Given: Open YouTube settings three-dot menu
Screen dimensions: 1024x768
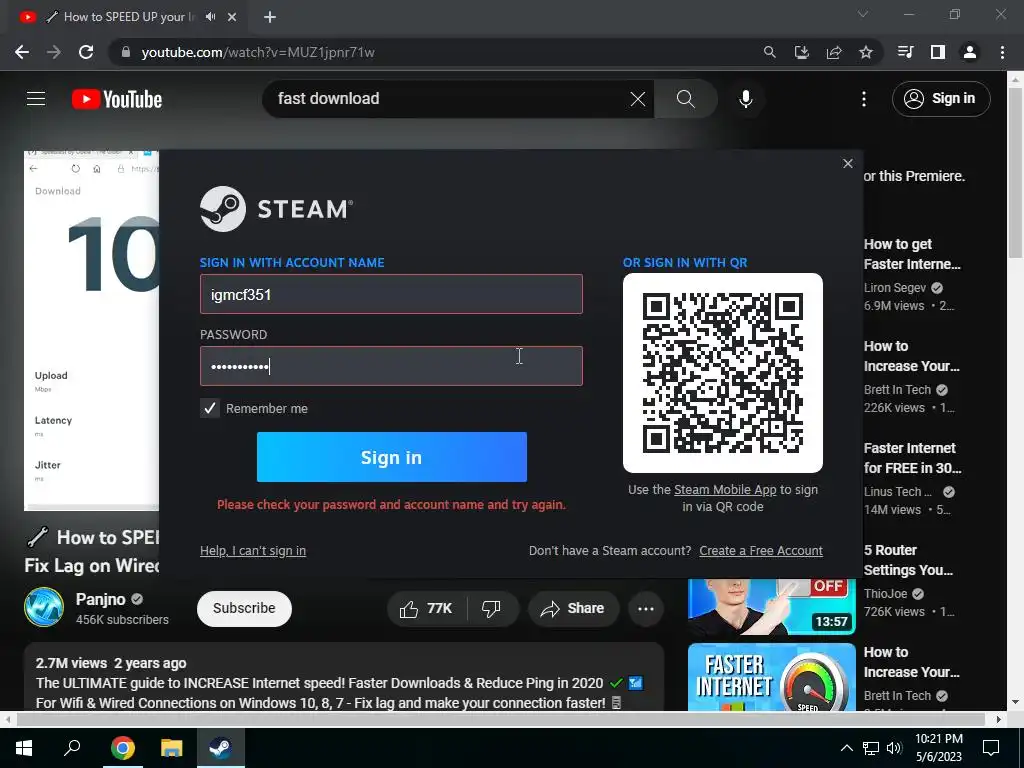Looking at the screenshot, I should 864,99.
